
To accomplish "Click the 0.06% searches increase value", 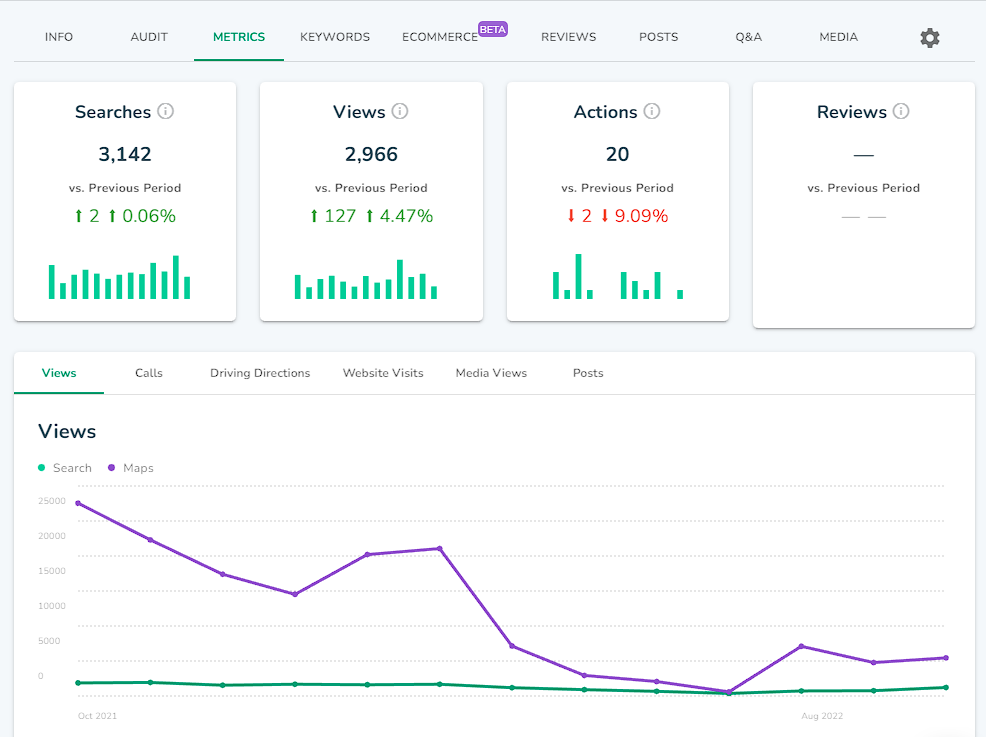I will pyautogui.click(x=149, y=216).
